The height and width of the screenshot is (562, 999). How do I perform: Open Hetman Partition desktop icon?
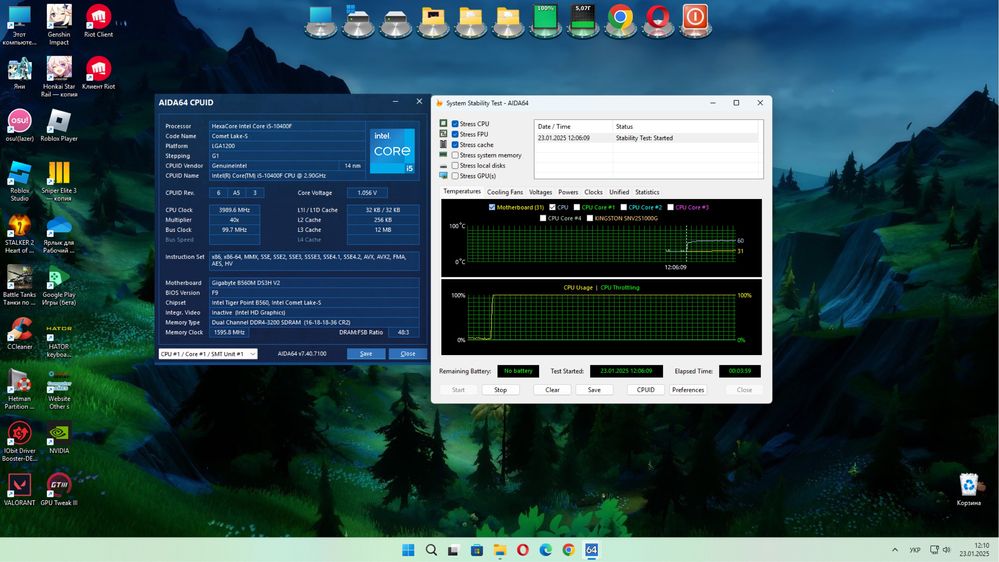[18, 389]
